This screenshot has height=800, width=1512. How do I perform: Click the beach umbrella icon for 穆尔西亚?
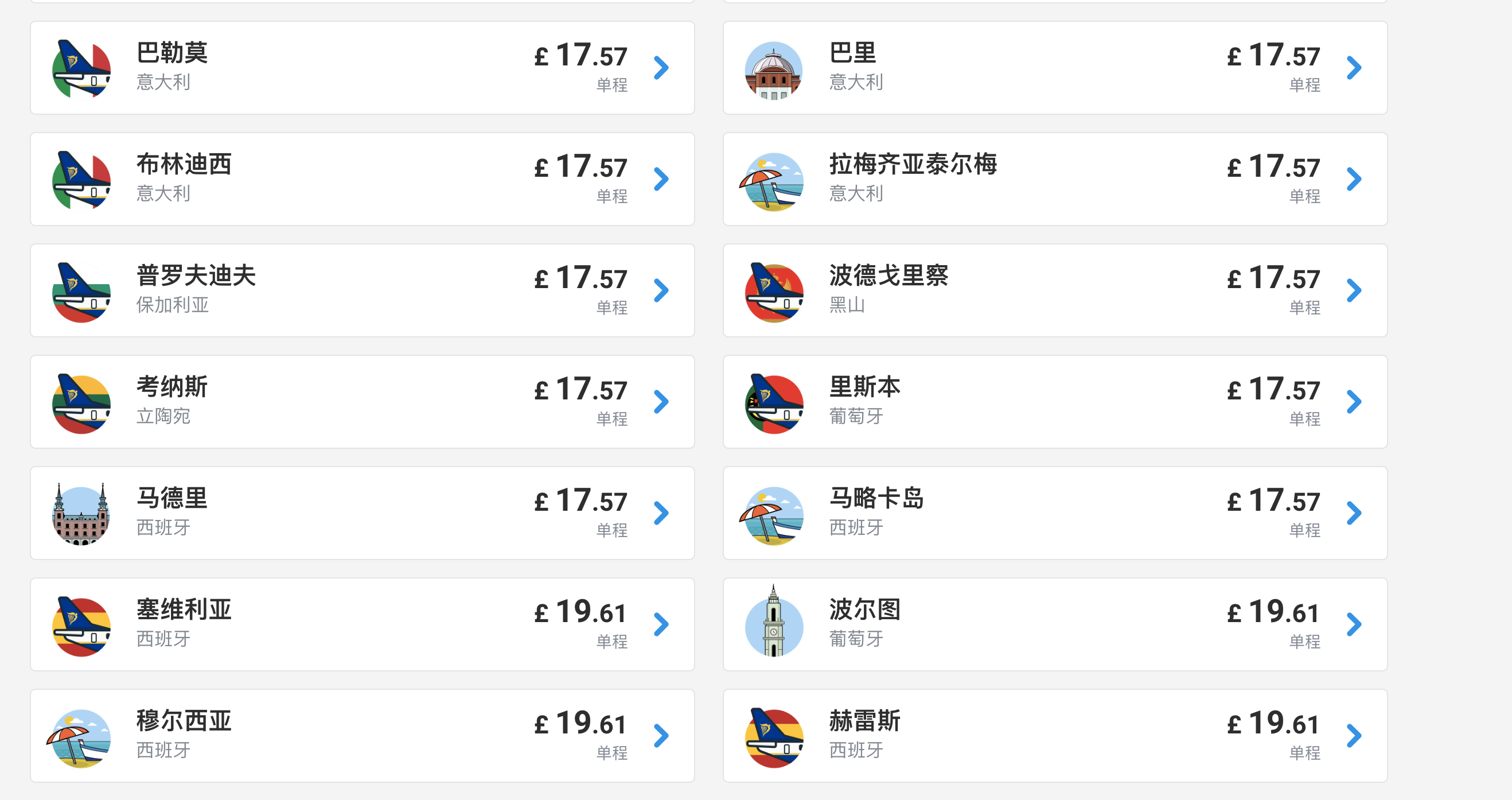pyautogui.click(x=79, y=739)
